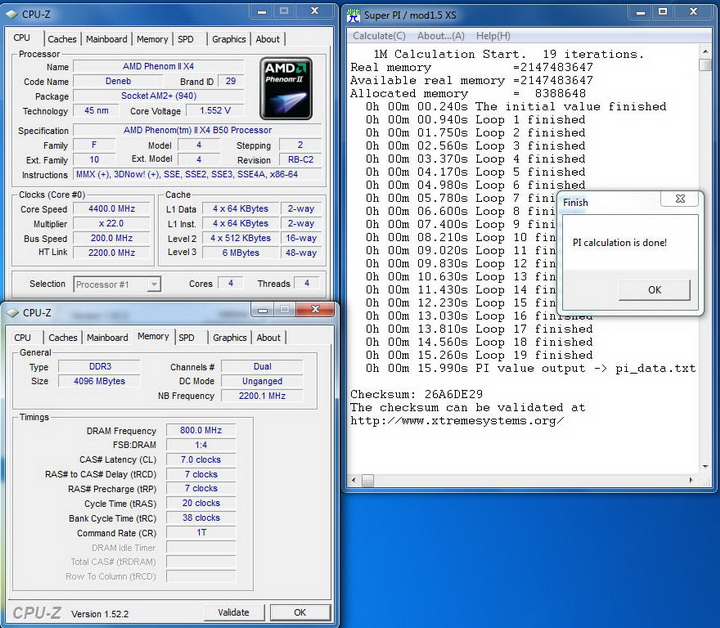Click the Super PI title bar icon

click(354, 15)
